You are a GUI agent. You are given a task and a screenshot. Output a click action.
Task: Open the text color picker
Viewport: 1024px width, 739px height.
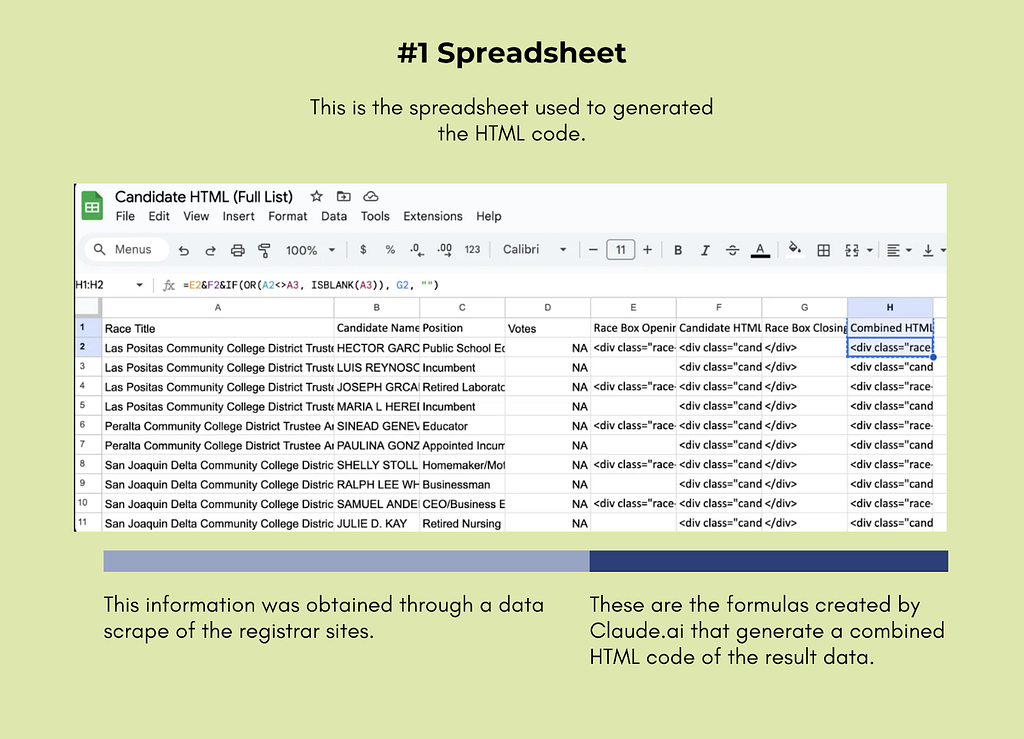coord(760,250)
